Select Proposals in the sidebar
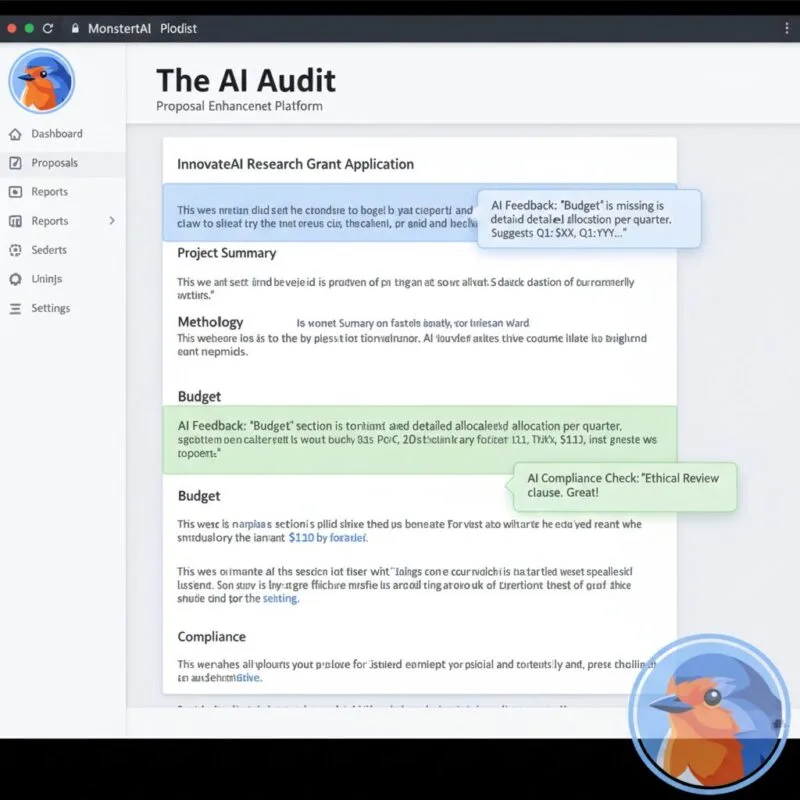Image resolution: width=800 pixels, height=800 pixels. pos(63,163)
